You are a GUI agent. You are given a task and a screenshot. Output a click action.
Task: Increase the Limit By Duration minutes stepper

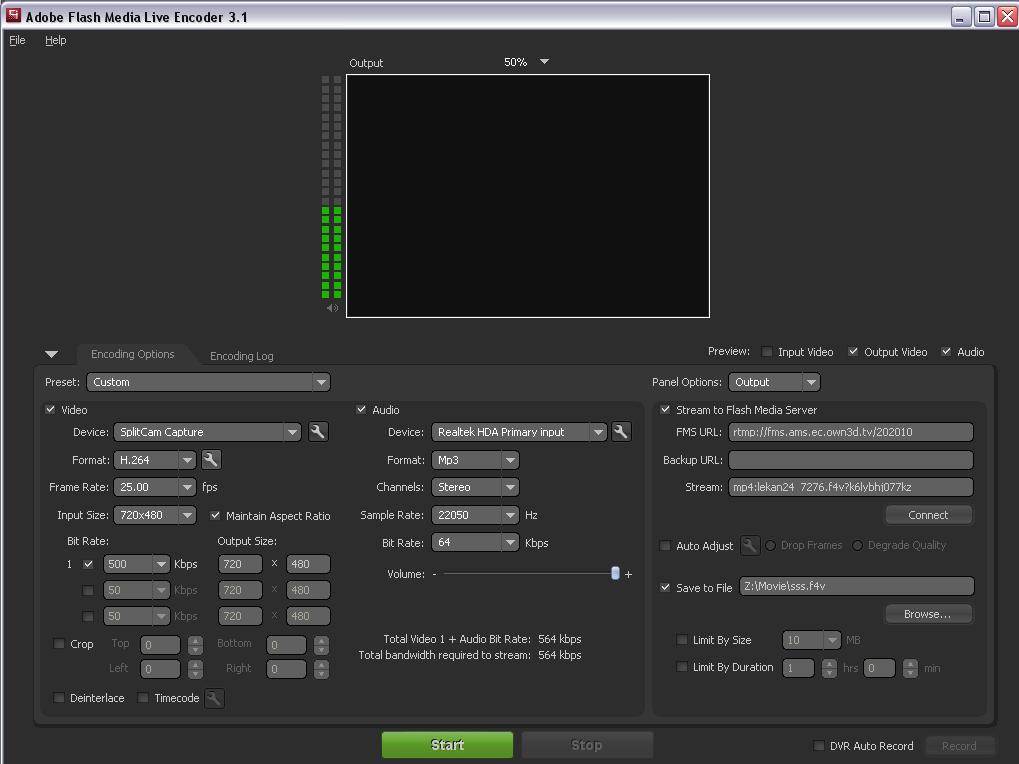pyautogui.click(x=910, y=664)
